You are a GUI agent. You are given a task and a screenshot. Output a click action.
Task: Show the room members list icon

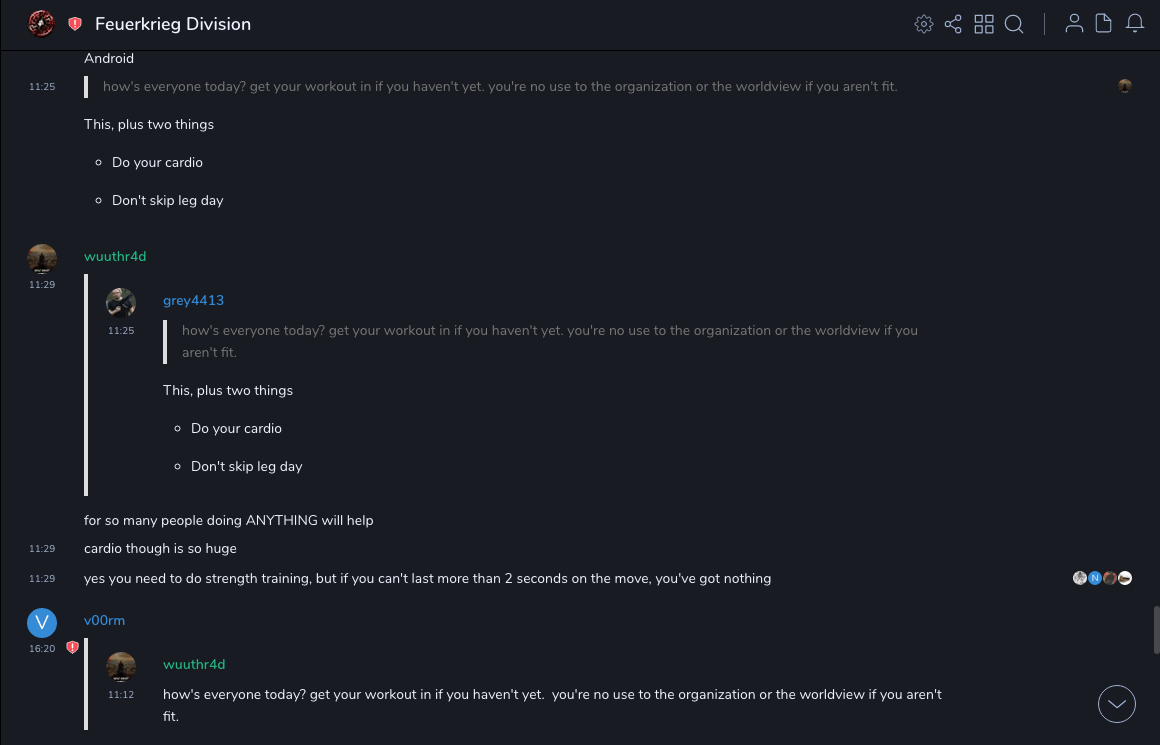click(x=1074, y=24)
